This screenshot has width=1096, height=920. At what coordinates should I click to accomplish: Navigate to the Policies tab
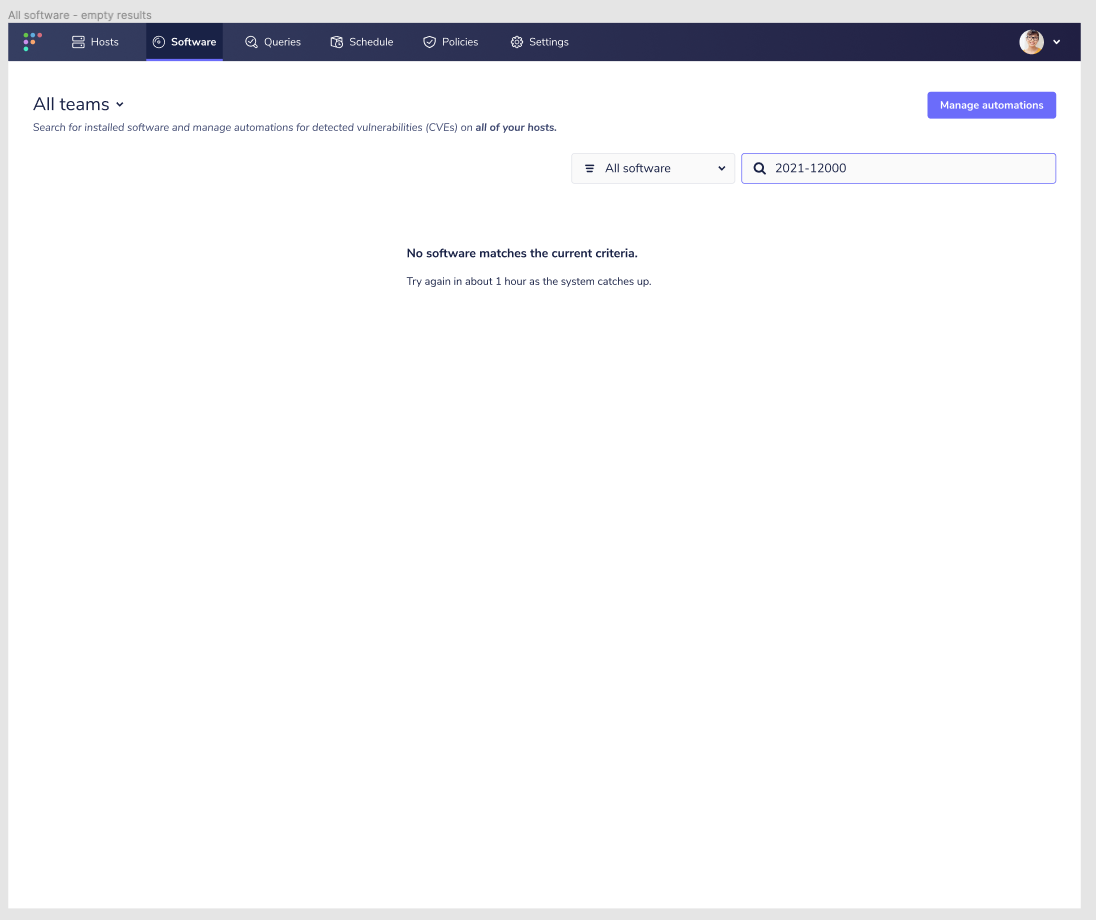pyautogui.click(x=450, y=41)
